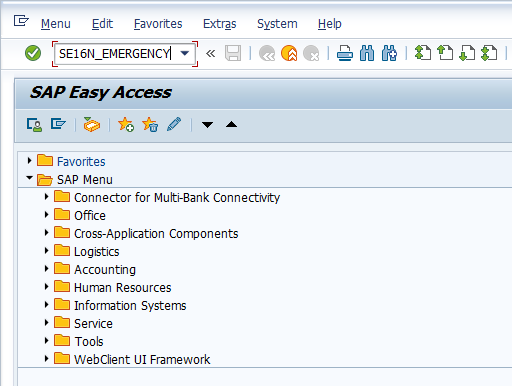Image resolution: width=512 pixels, height=386 pixels.
Task: Select the Human Resources tree label
Action: point(123,288)
